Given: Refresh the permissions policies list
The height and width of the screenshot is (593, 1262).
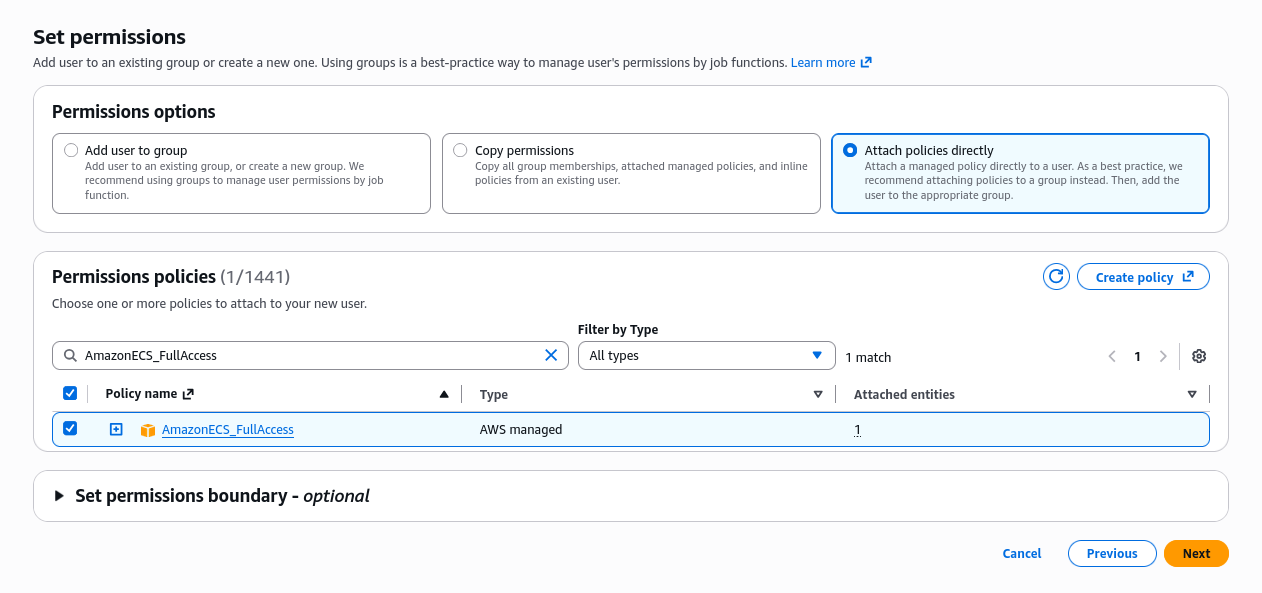Looking at the screenshot, I should [x=1056, y=276].
